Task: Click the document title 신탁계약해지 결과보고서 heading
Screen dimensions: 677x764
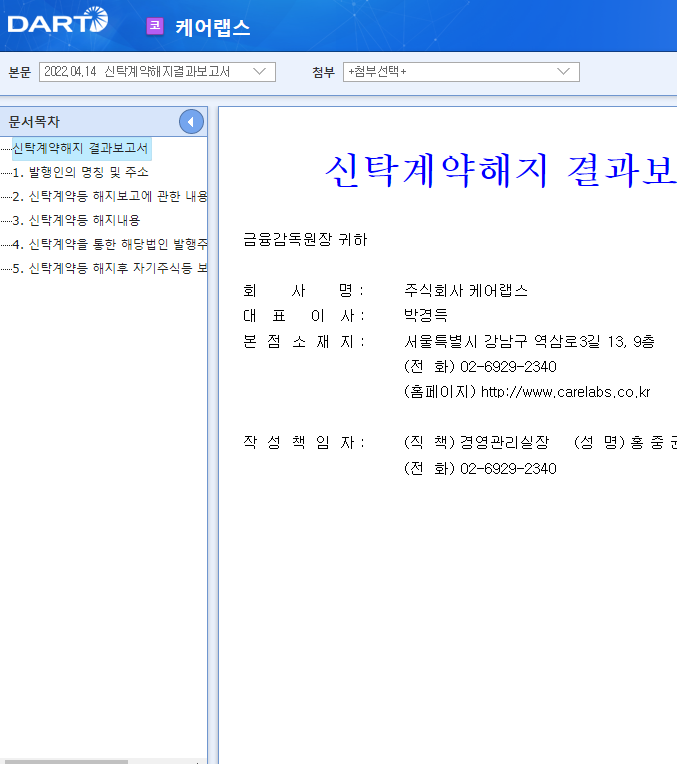Action: tap(501, 171)
